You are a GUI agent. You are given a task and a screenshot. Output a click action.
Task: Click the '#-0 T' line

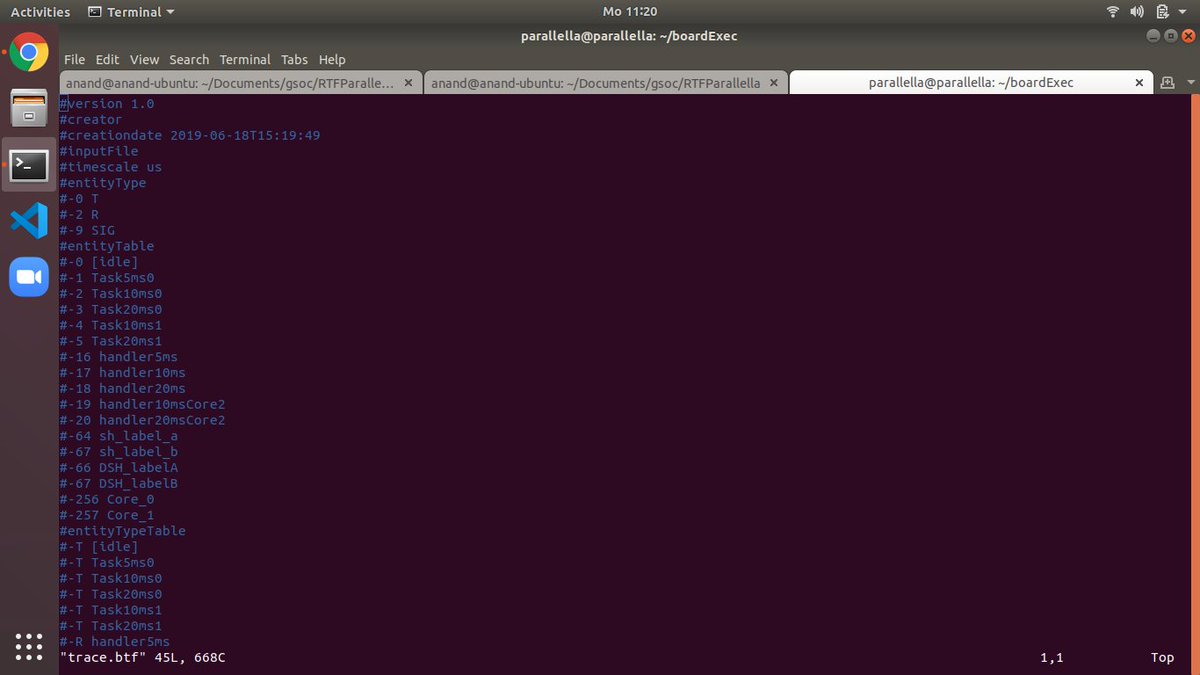tap(79, 199)
